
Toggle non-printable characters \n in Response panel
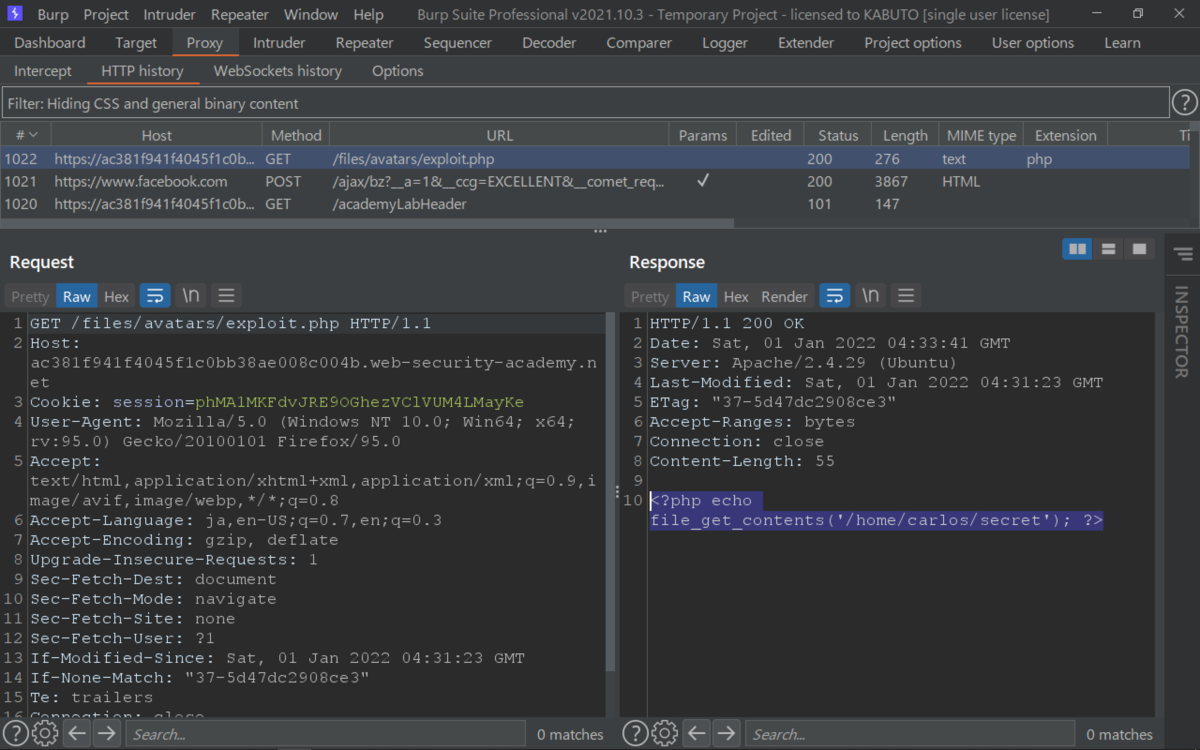[x=870, y=296]
